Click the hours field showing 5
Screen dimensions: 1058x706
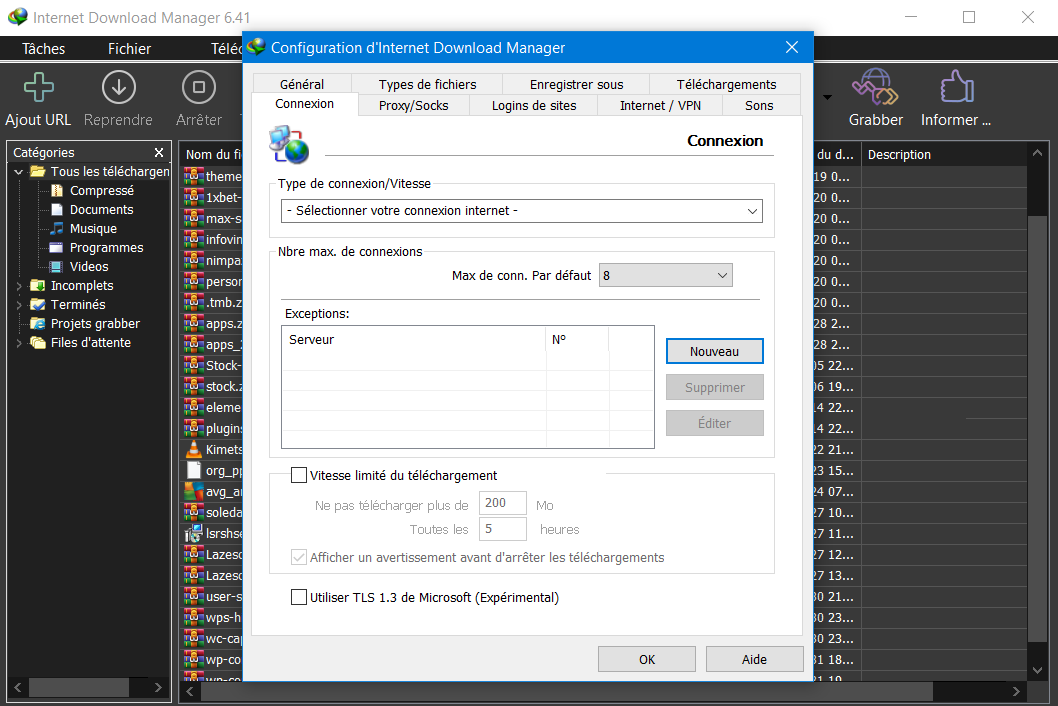pos(503,529)
